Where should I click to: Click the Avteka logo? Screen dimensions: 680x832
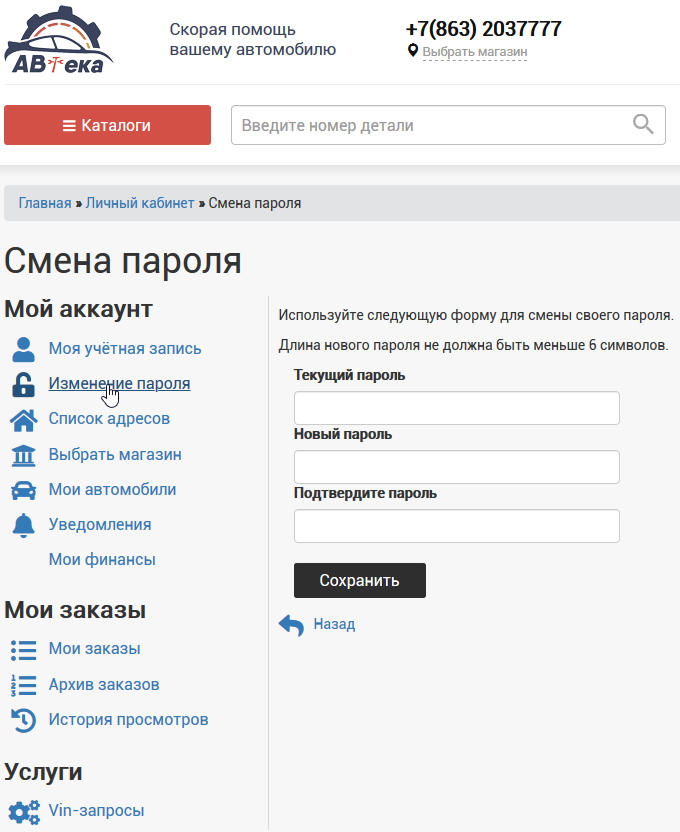60,42
